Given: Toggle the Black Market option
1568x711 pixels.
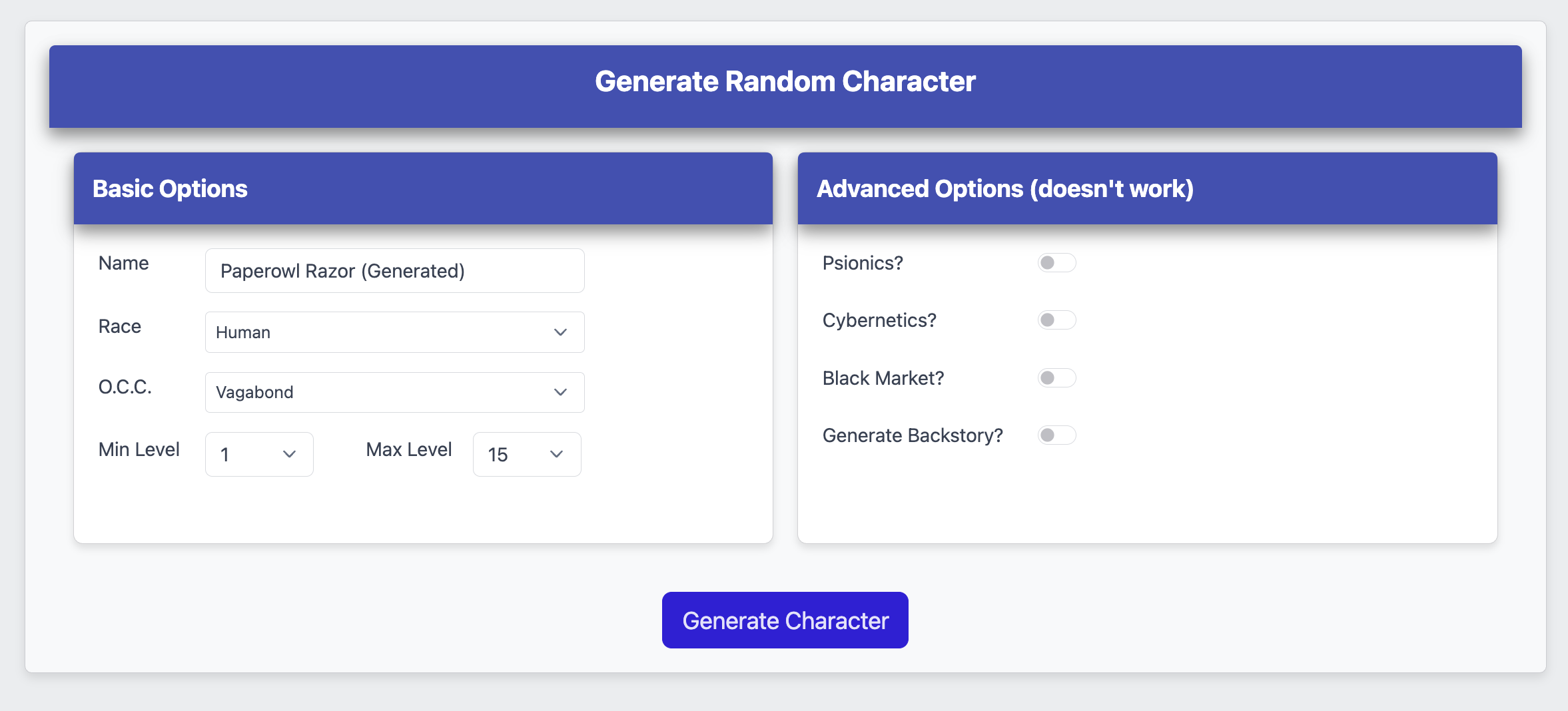Looking at the screenshot, I should pos(1056,378).
